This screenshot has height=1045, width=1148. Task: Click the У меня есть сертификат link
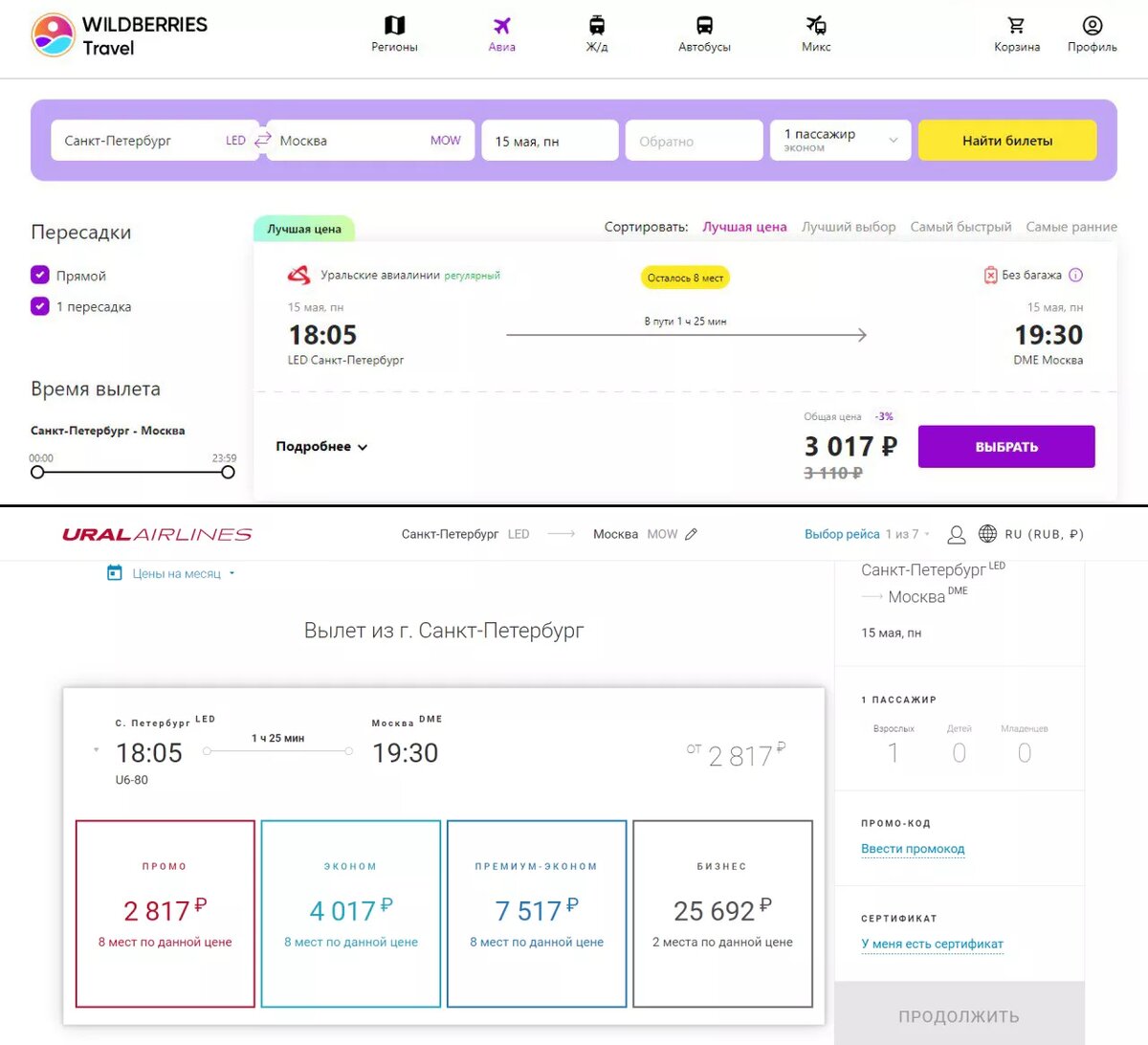click(x=932, y=944)
